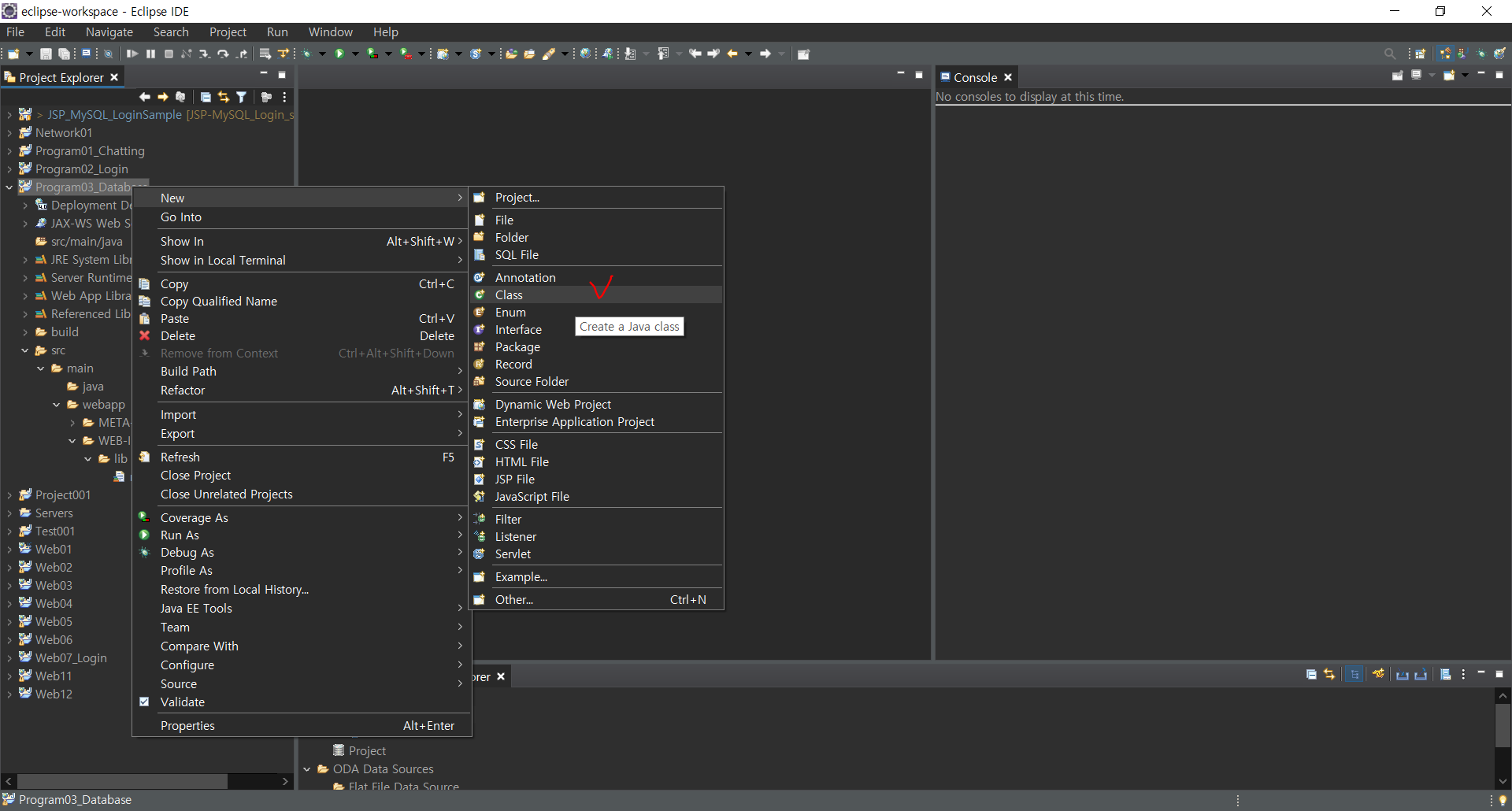Image resolution: width=1512 pixels, height=811 pixels.
Task: Select Class from New submenu
Action: pos(596,294)
